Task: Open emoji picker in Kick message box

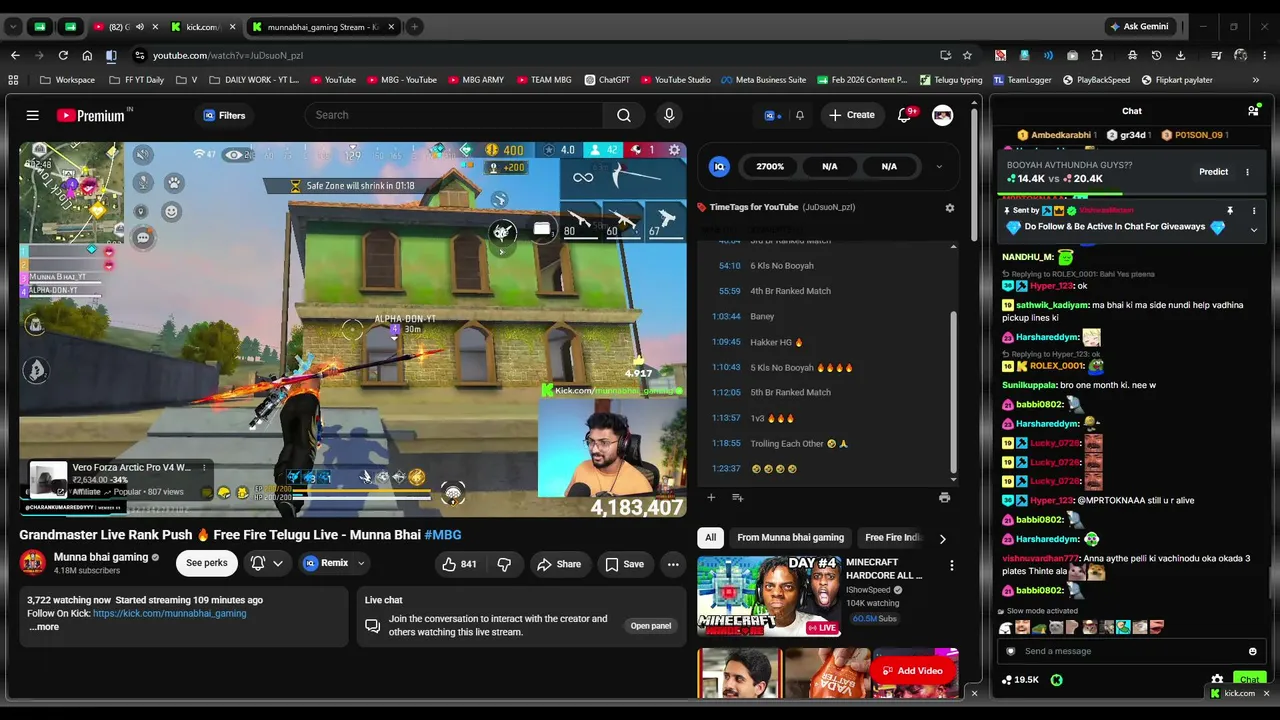Action: click(1252, 651)
